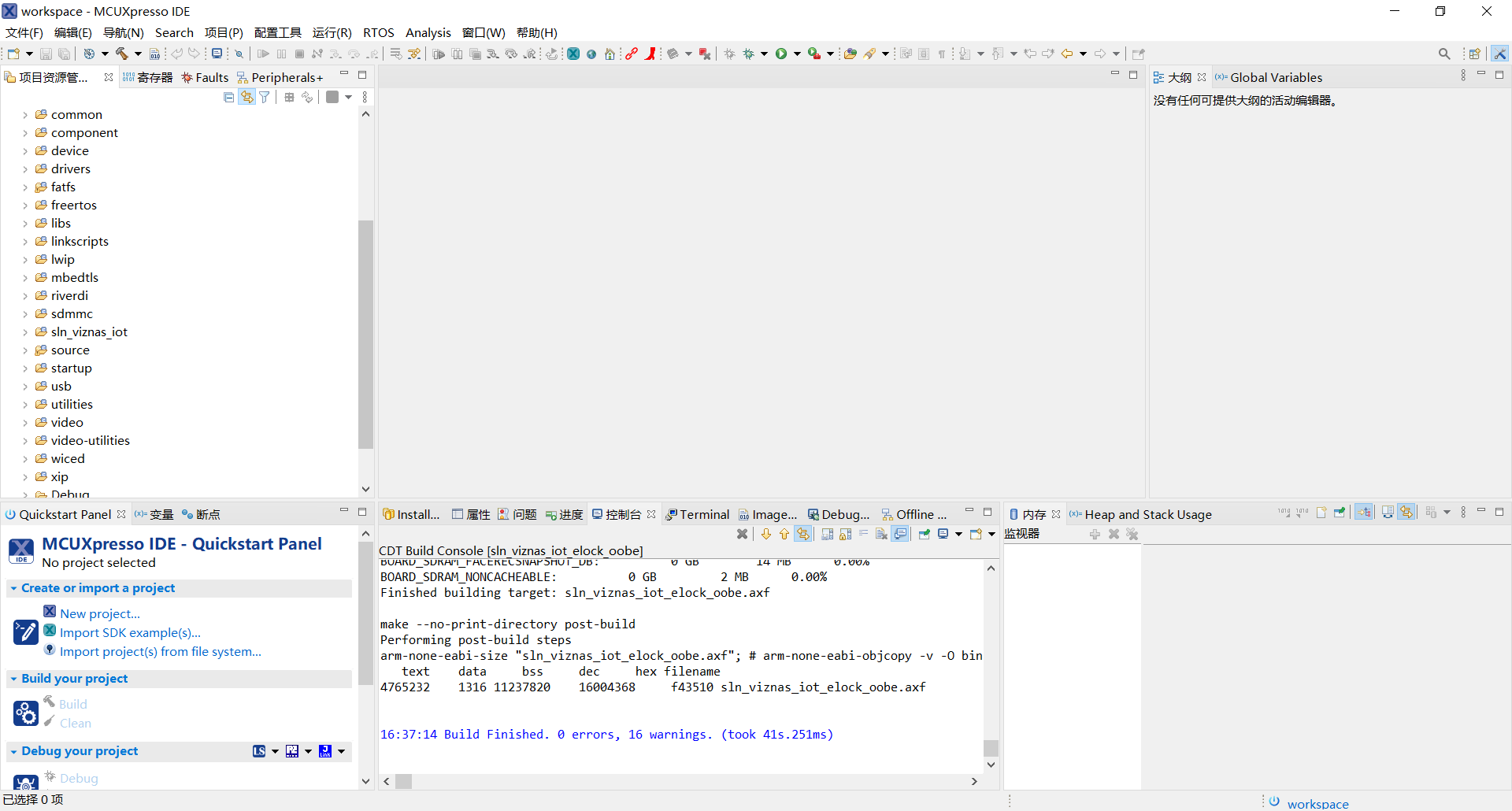1512x811 pixels.
Task: Clear the console with the X icon
Action: (742, 534)
